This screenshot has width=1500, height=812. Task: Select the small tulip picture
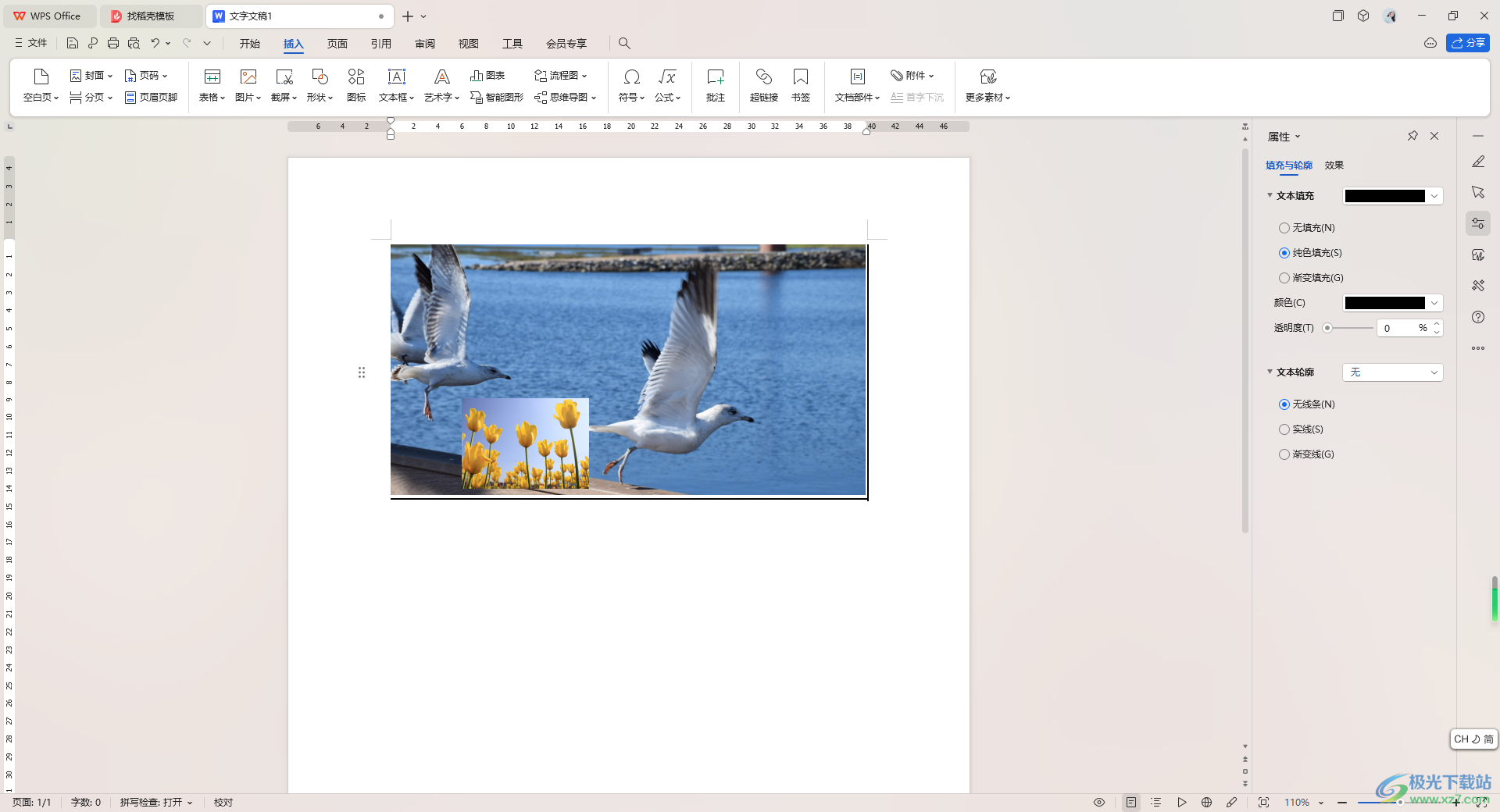[525, 443]
